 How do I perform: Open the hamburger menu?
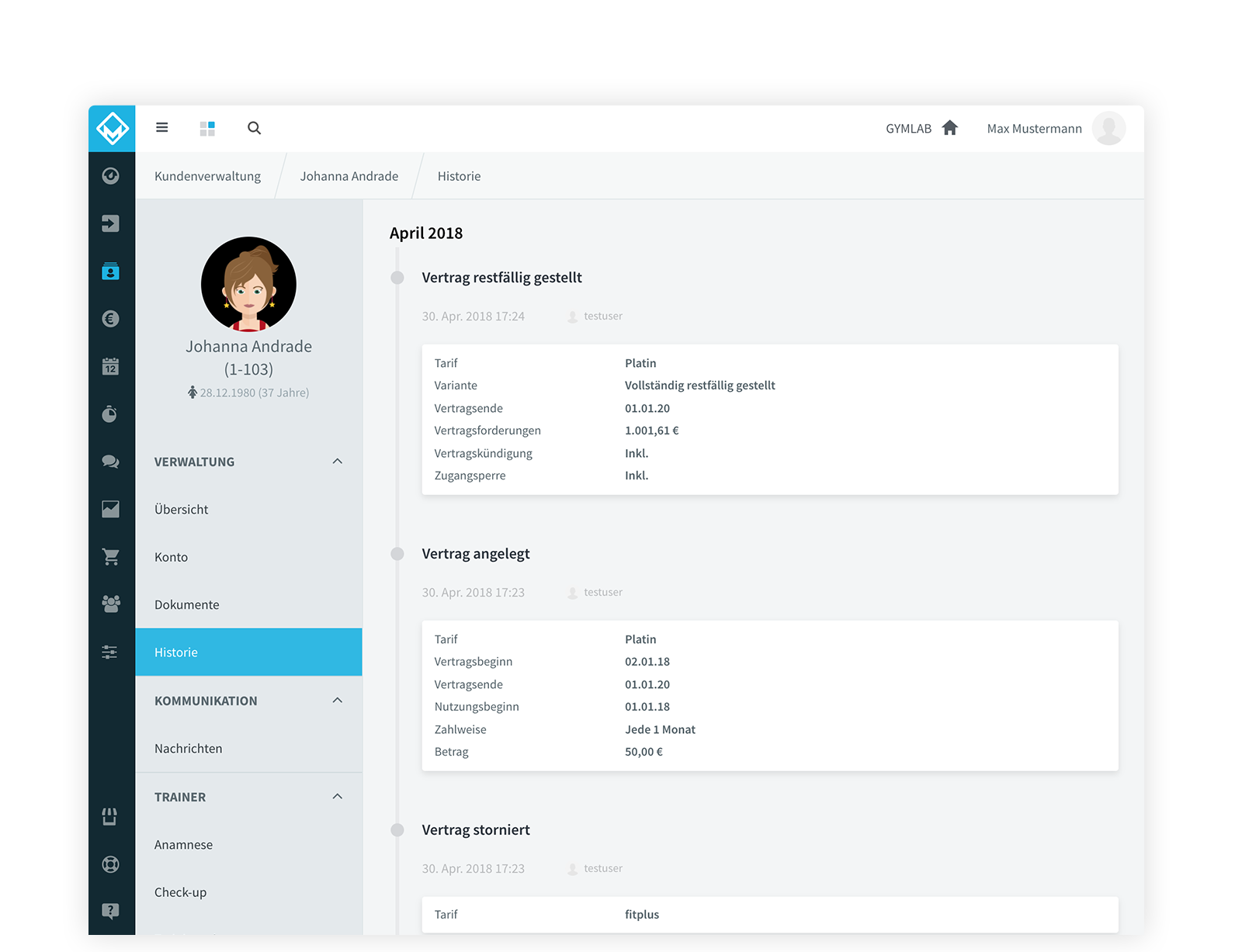click(x=161, y=127)
